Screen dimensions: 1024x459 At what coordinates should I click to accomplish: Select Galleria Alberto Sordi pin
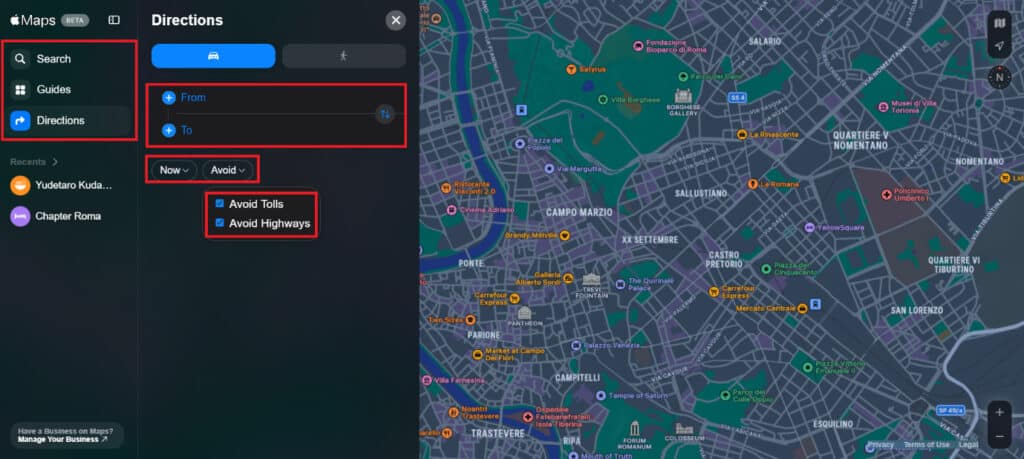[x=568, y=278]
